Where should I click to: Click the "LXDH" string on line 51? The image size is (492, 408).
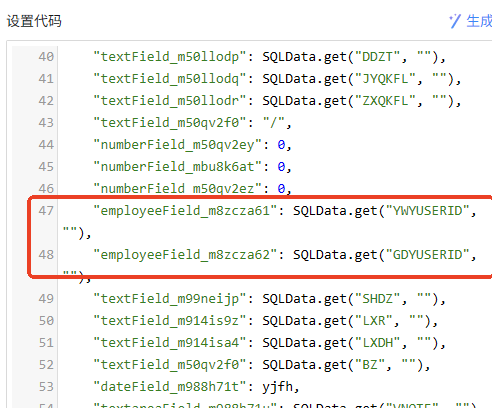377,343
